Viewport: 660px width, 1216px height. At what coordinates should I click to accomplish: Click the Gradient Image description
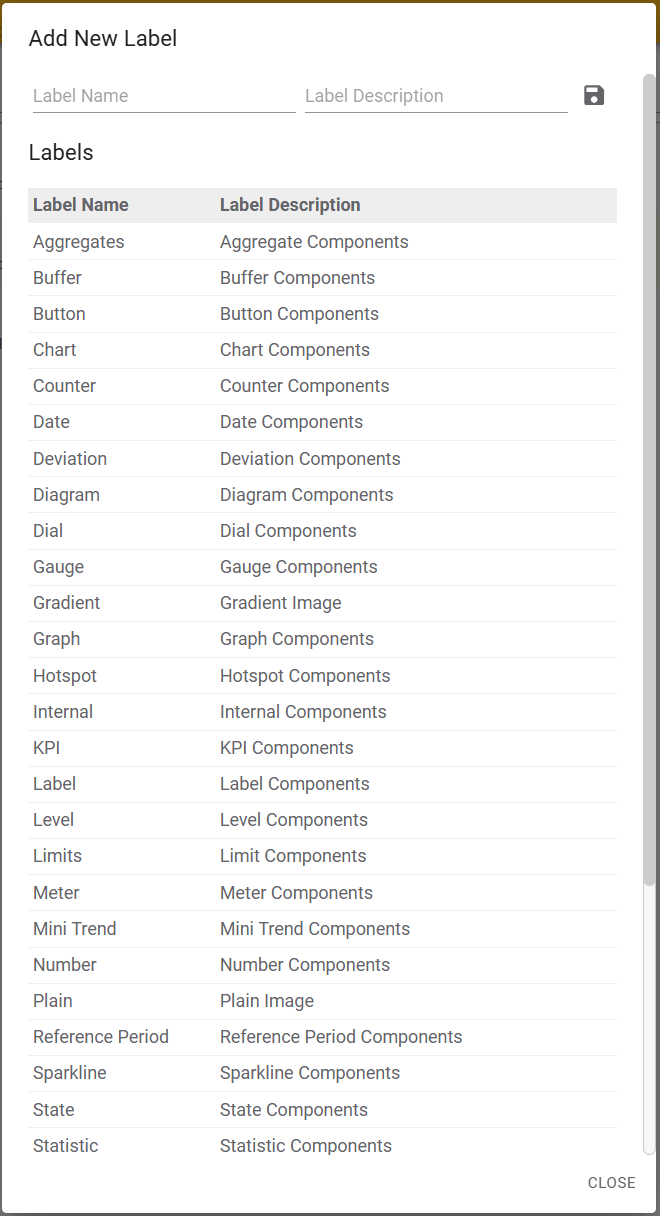pyautogui.click(x=281, y=603)
